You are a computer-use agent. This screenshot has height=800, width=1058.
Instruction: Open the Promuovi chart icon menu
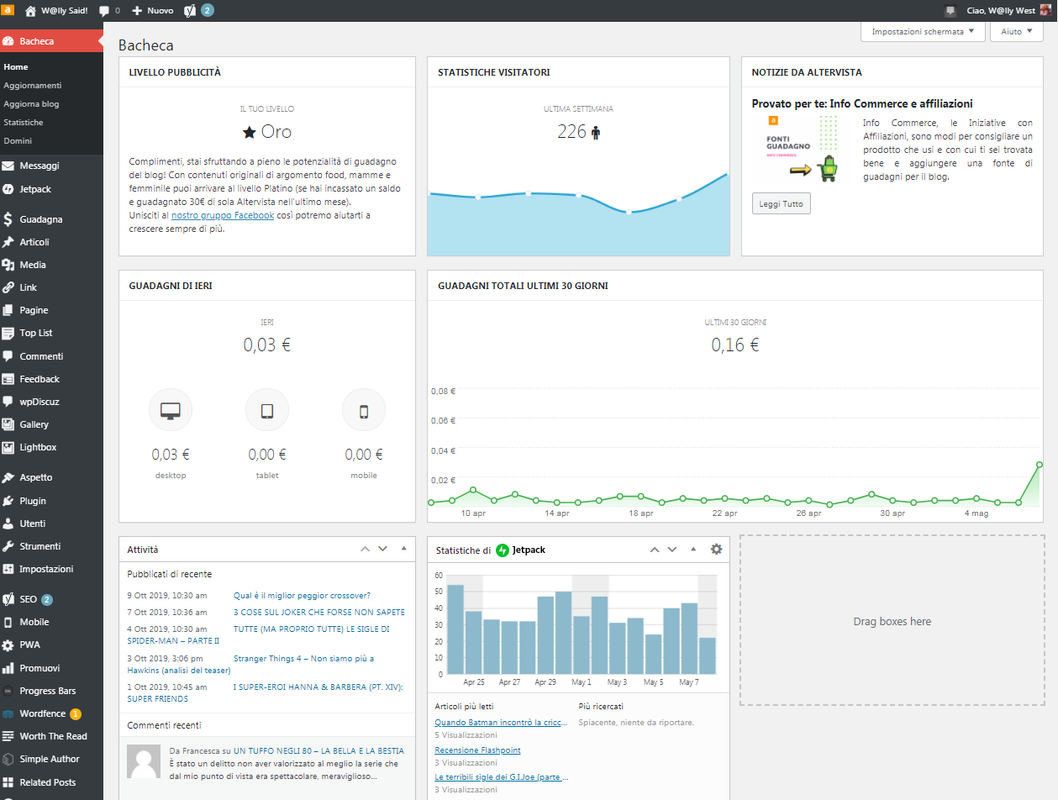8,668
